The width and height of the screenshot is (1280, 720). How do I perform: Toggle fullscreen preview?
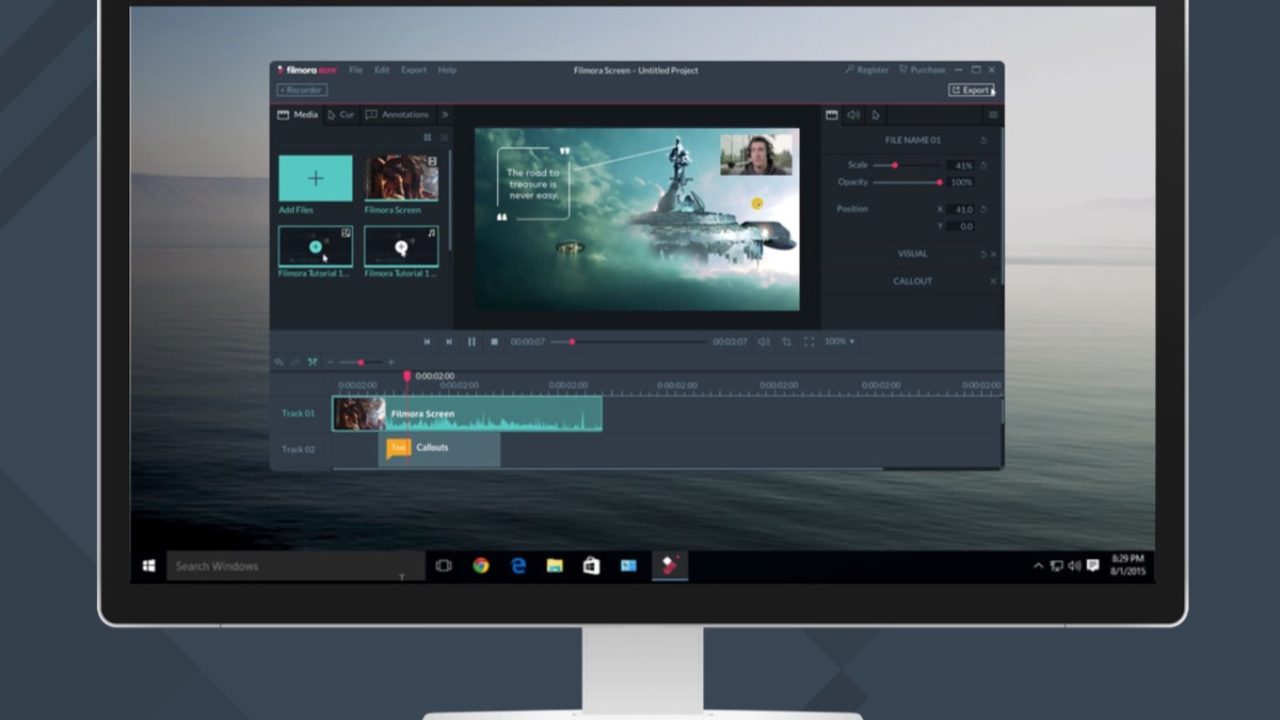click(808, 342)
